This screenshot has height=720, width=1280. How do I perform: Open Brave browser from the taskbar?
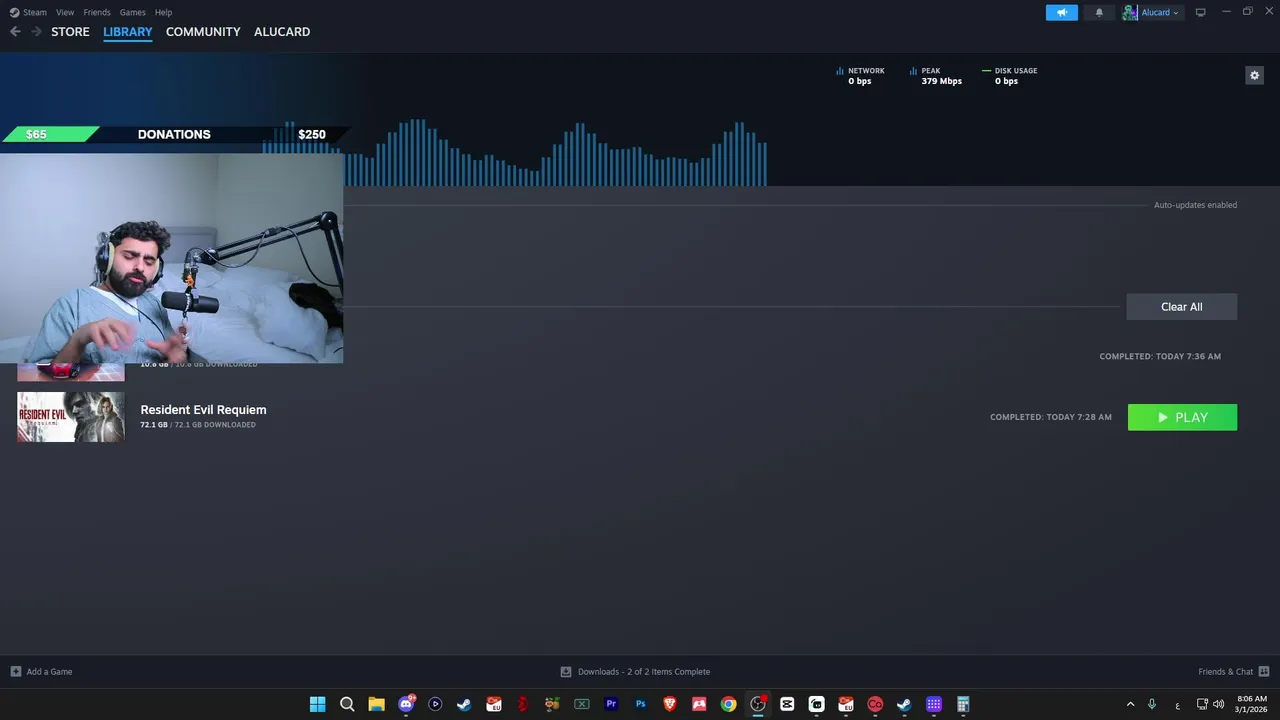point(670,704)
